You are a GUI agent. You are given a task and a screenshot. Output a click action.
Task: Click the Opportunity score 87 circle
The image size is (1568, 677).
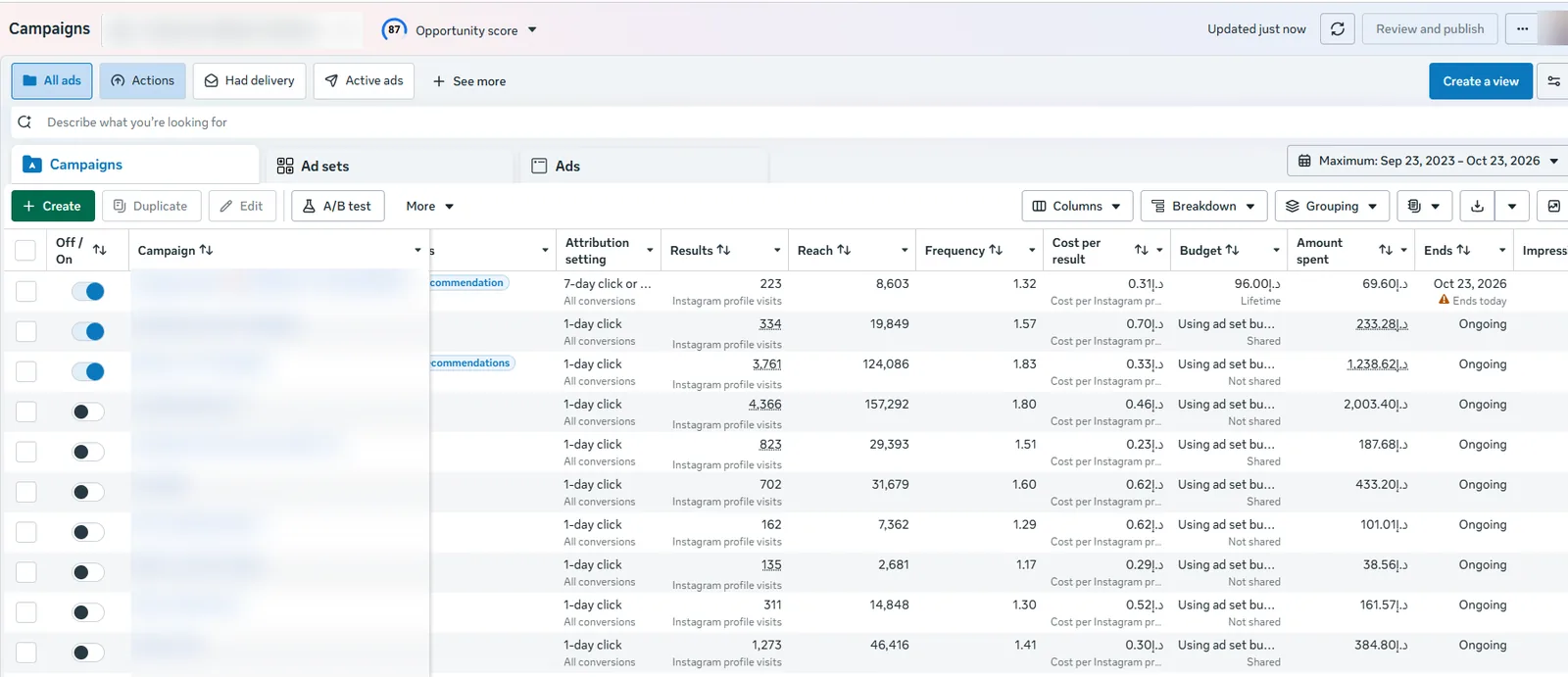coord(394,29)
